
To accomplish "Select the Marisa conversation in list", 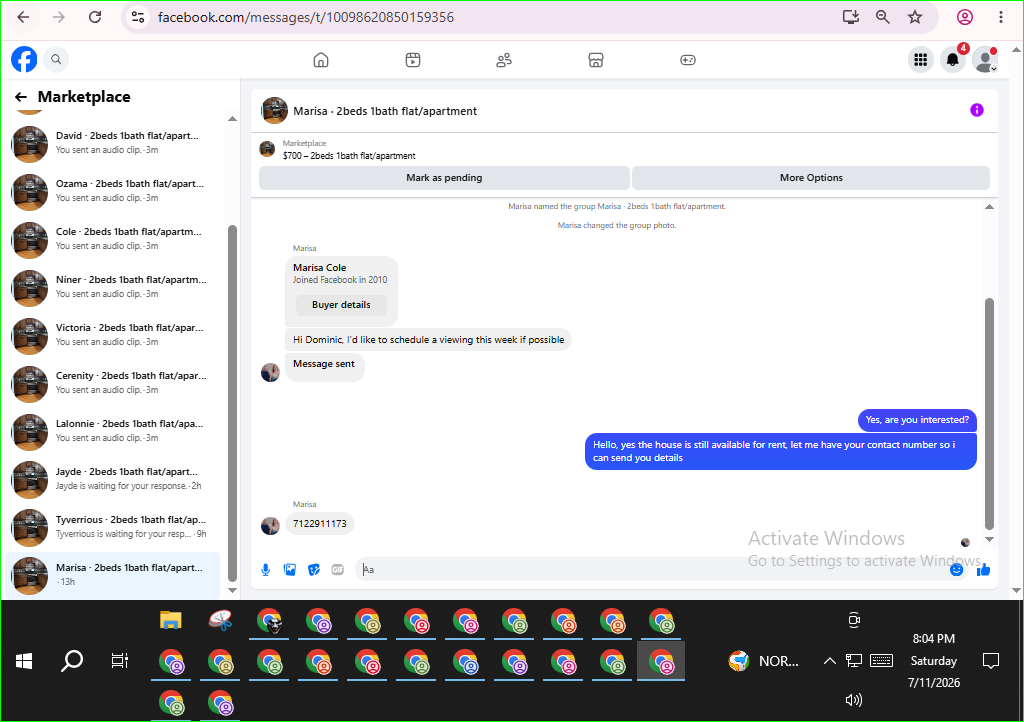I will (114, 575).
